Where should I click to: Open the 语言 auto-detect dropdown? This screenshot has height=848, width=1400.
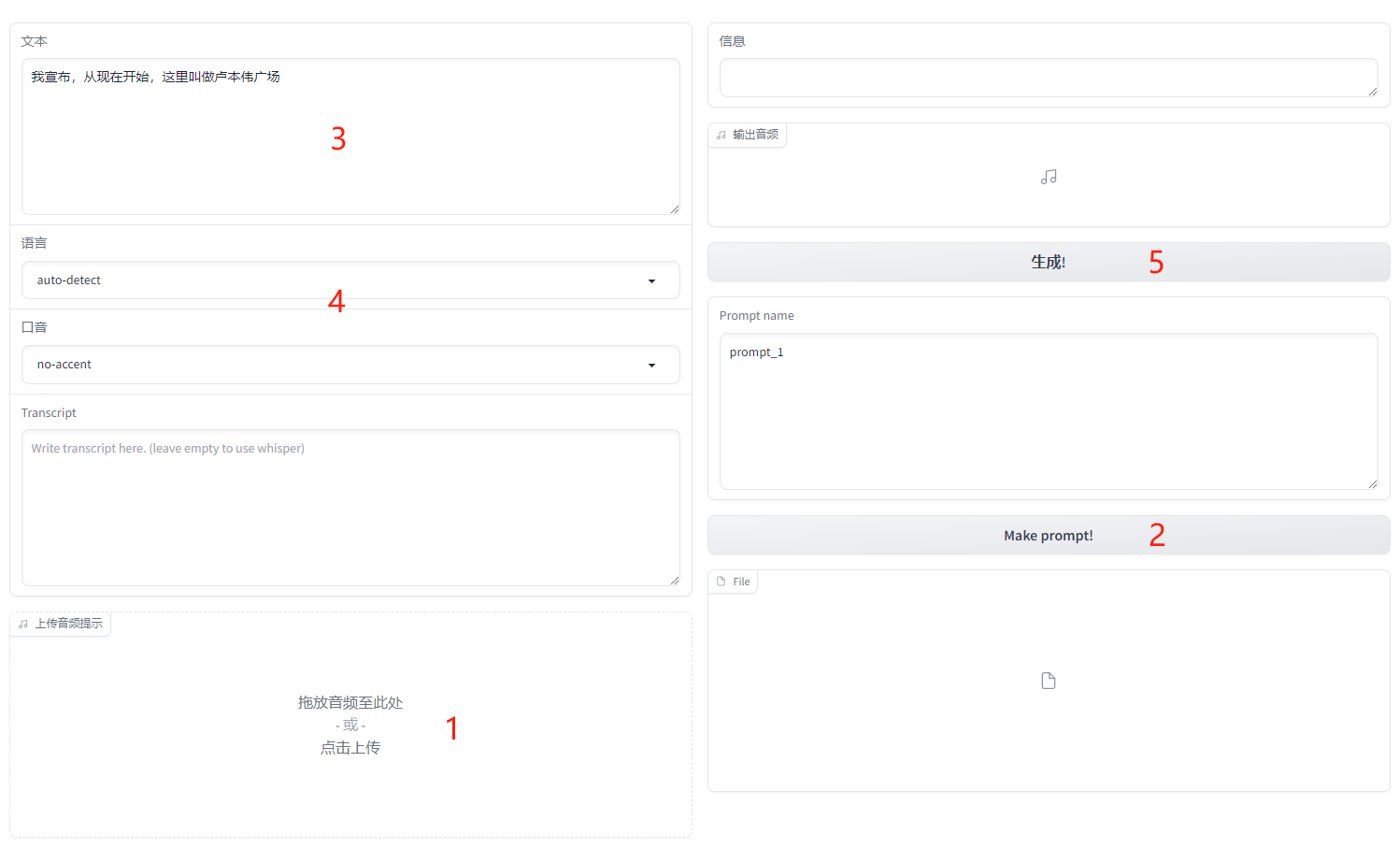click(x=350, y=280)
